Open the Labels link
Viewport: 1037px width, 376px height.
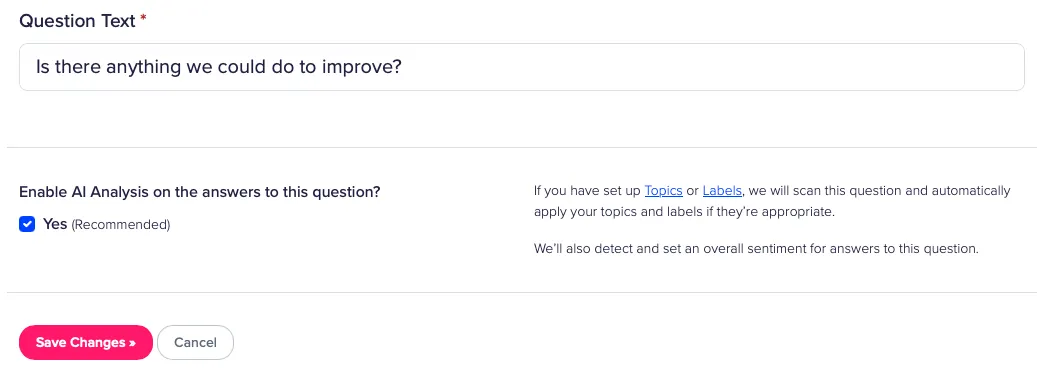pyautogui.click(x=722, y=191)
